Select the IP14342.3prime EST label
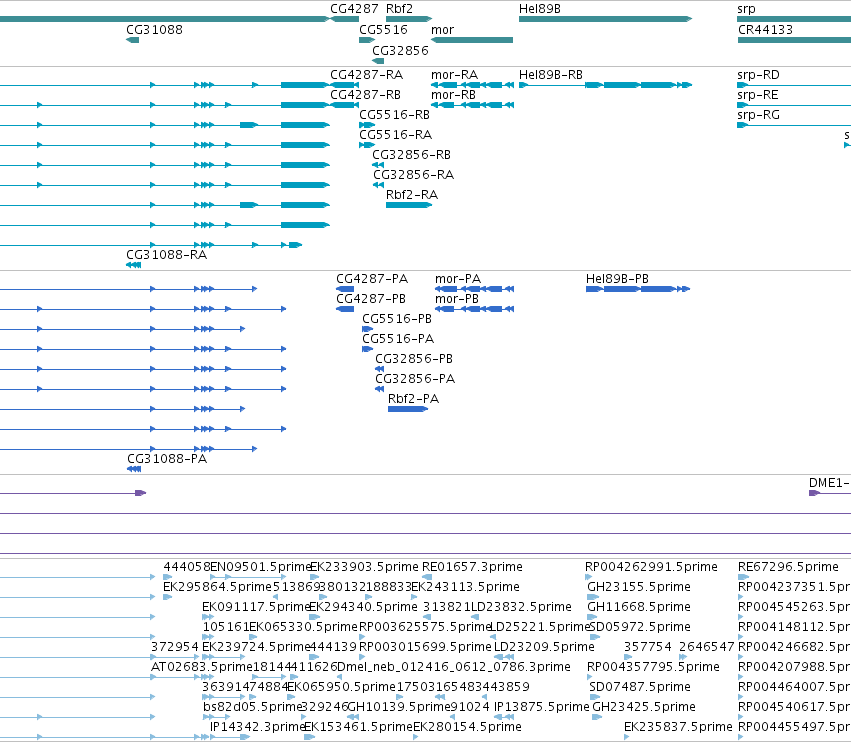 (x=257, y=727)
